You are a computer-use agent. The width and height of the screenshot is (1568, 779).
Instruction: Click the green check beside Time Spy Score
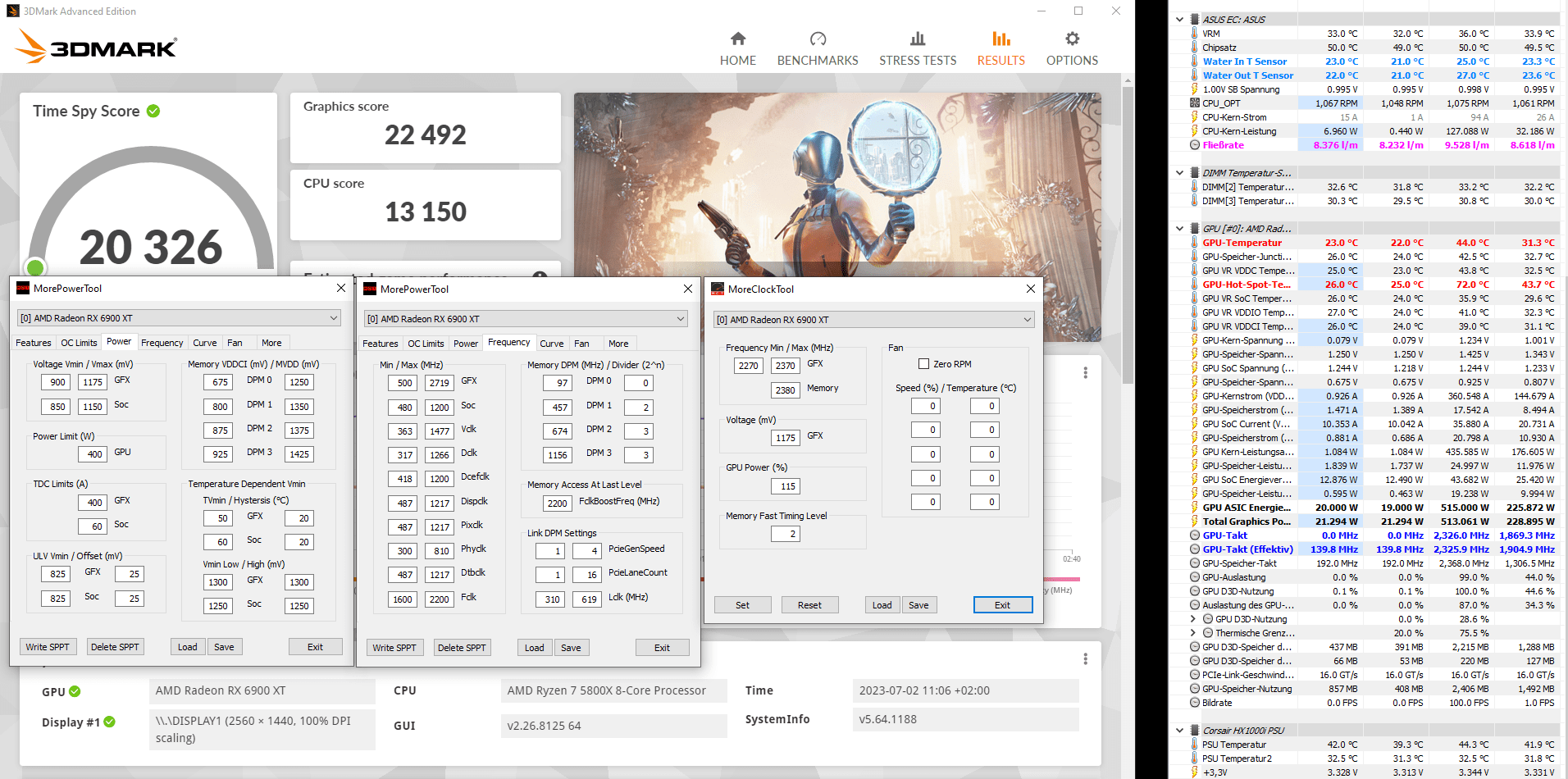(153, 111)
